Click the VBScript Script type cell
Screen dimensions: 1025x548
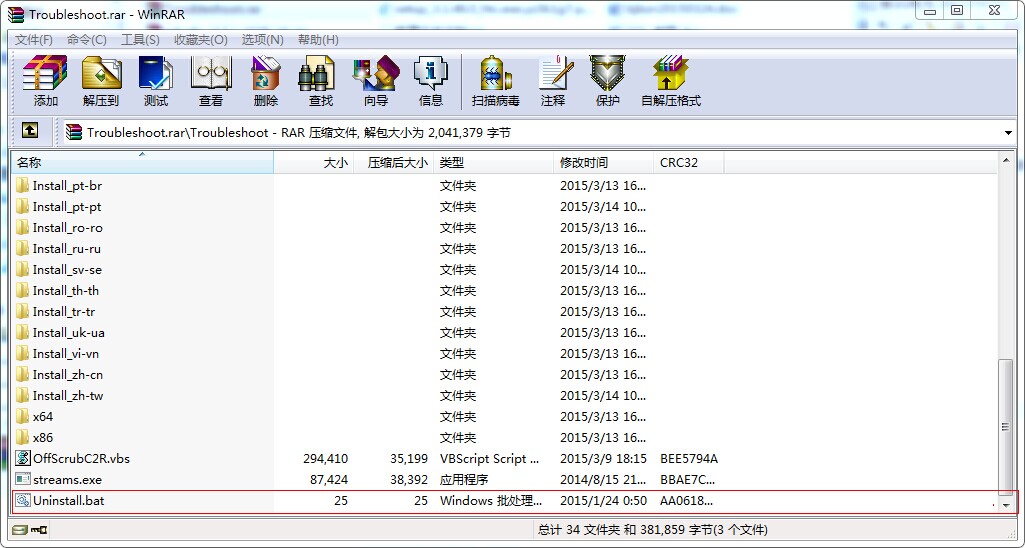coord(490,458)
